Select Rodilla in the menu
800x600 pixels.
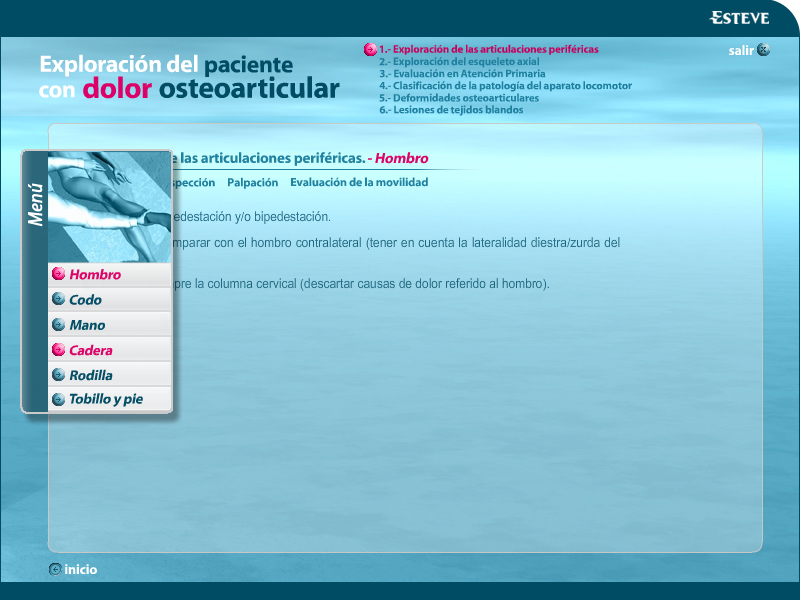coord(110,374)
